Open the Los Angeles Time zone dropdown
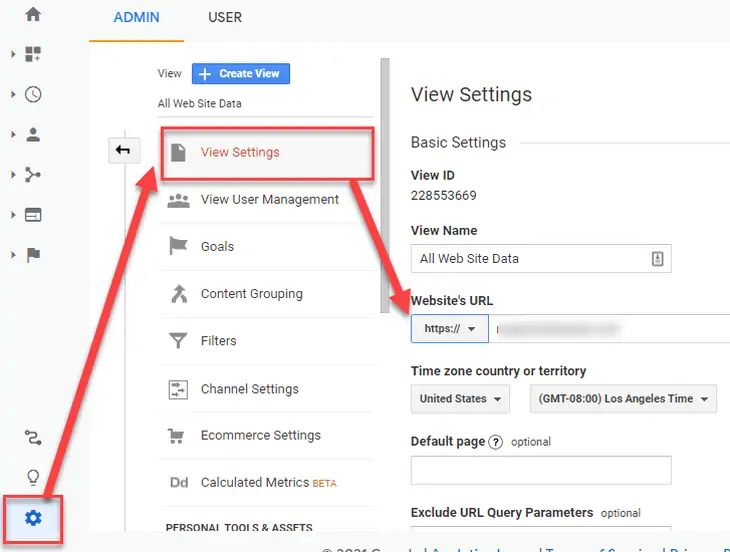The height and width of the screenshot is (552, 730). click(623, 399)
